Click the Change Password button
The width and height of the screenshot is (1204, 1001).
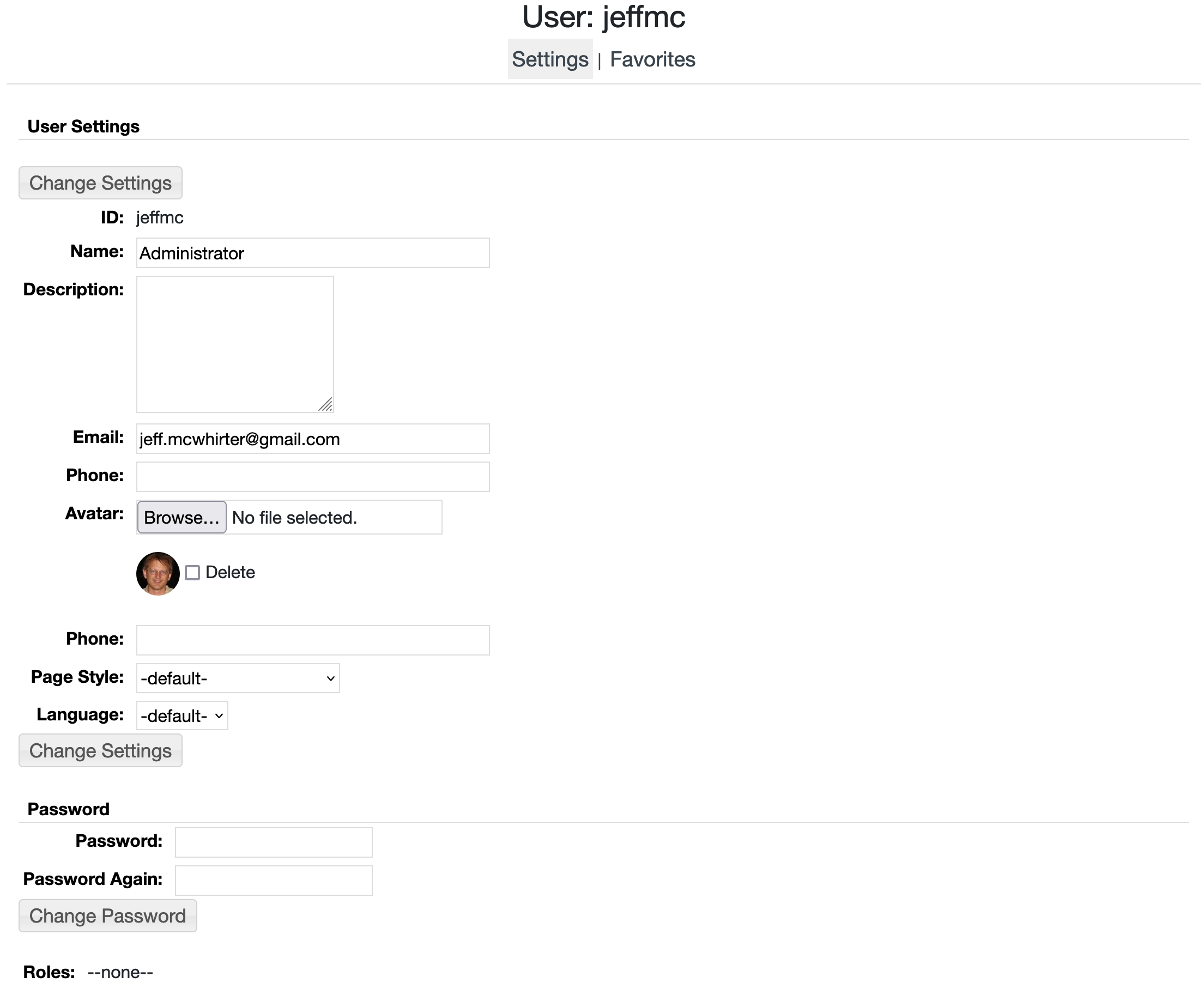pos(108,915)
